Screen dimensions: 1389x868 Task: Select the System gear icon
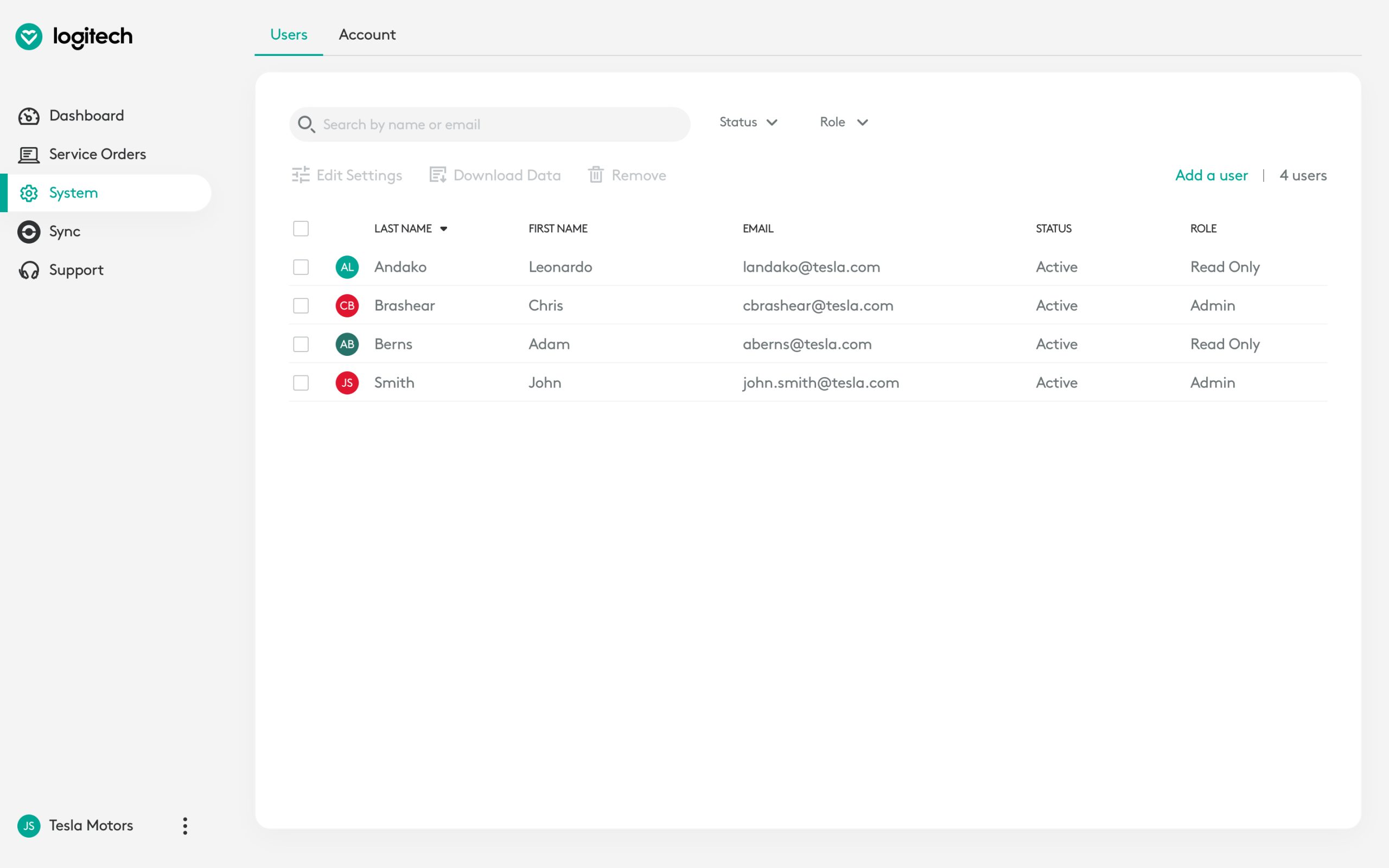coord(29,193)
